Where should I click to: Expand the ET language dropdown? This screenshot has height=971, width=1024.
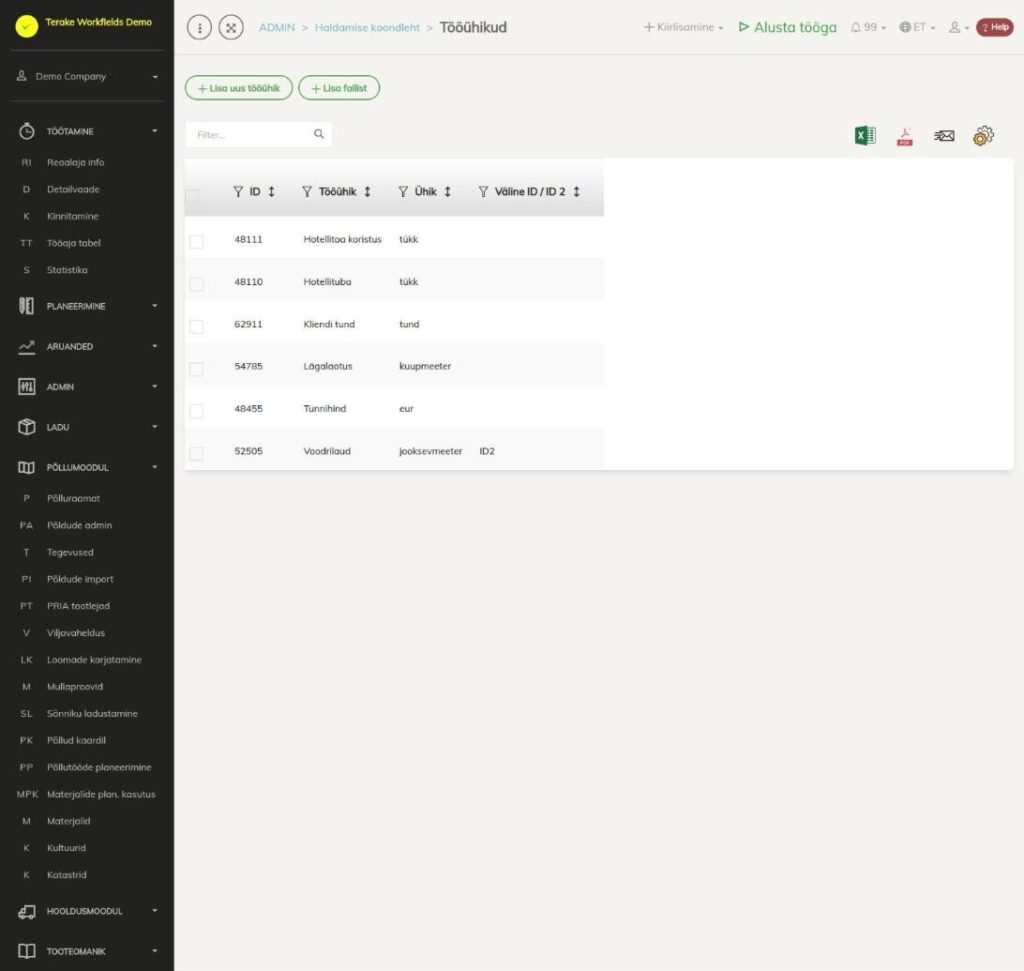pos(917,27)
